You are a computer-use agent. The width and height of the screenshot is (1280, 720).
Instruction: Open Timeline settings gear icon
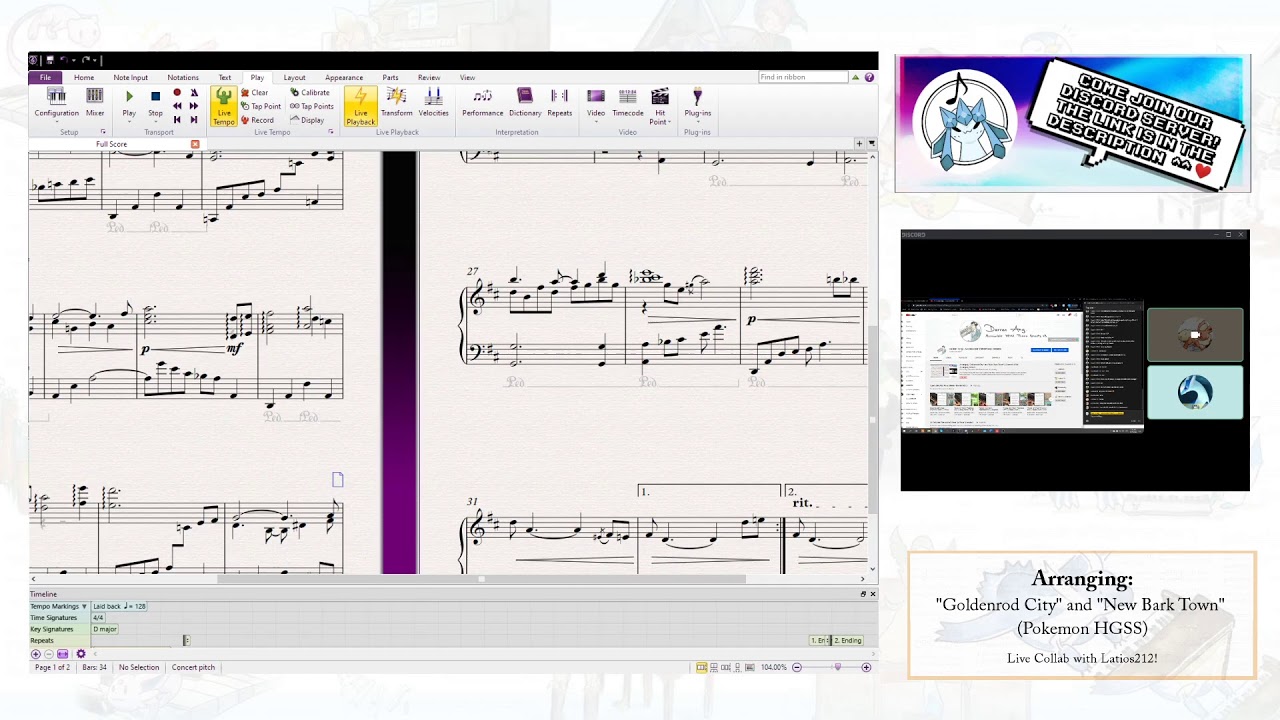[81, 654]
